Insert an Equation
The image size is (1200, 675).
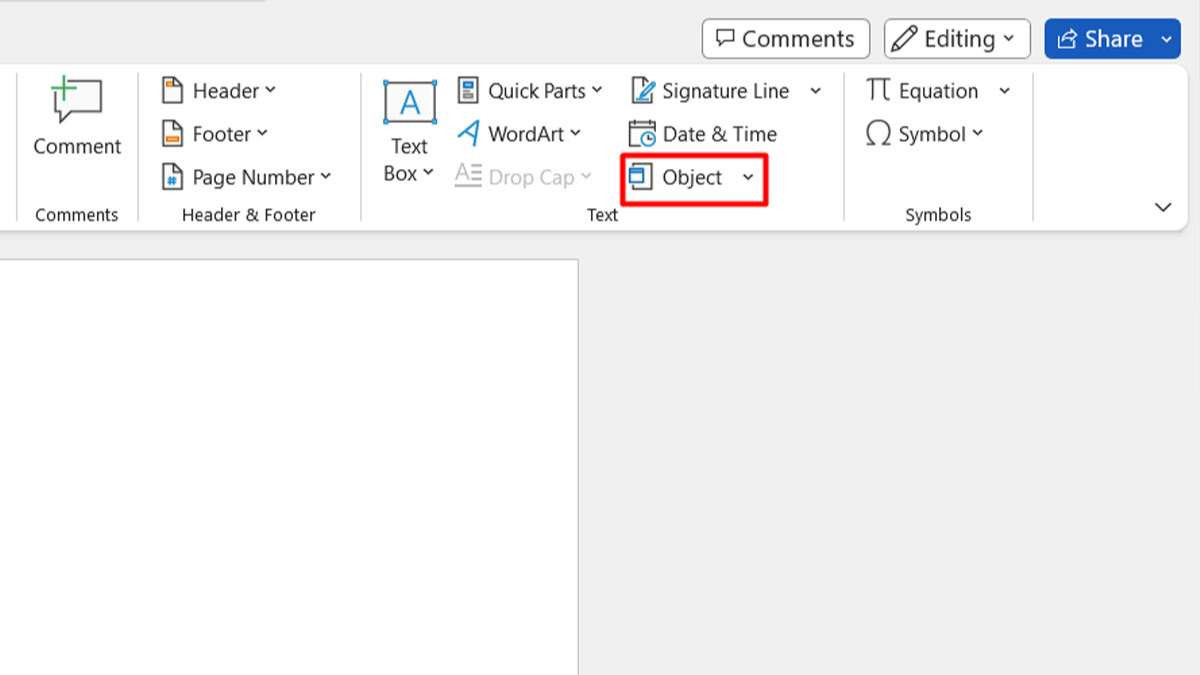click(925, 90)
